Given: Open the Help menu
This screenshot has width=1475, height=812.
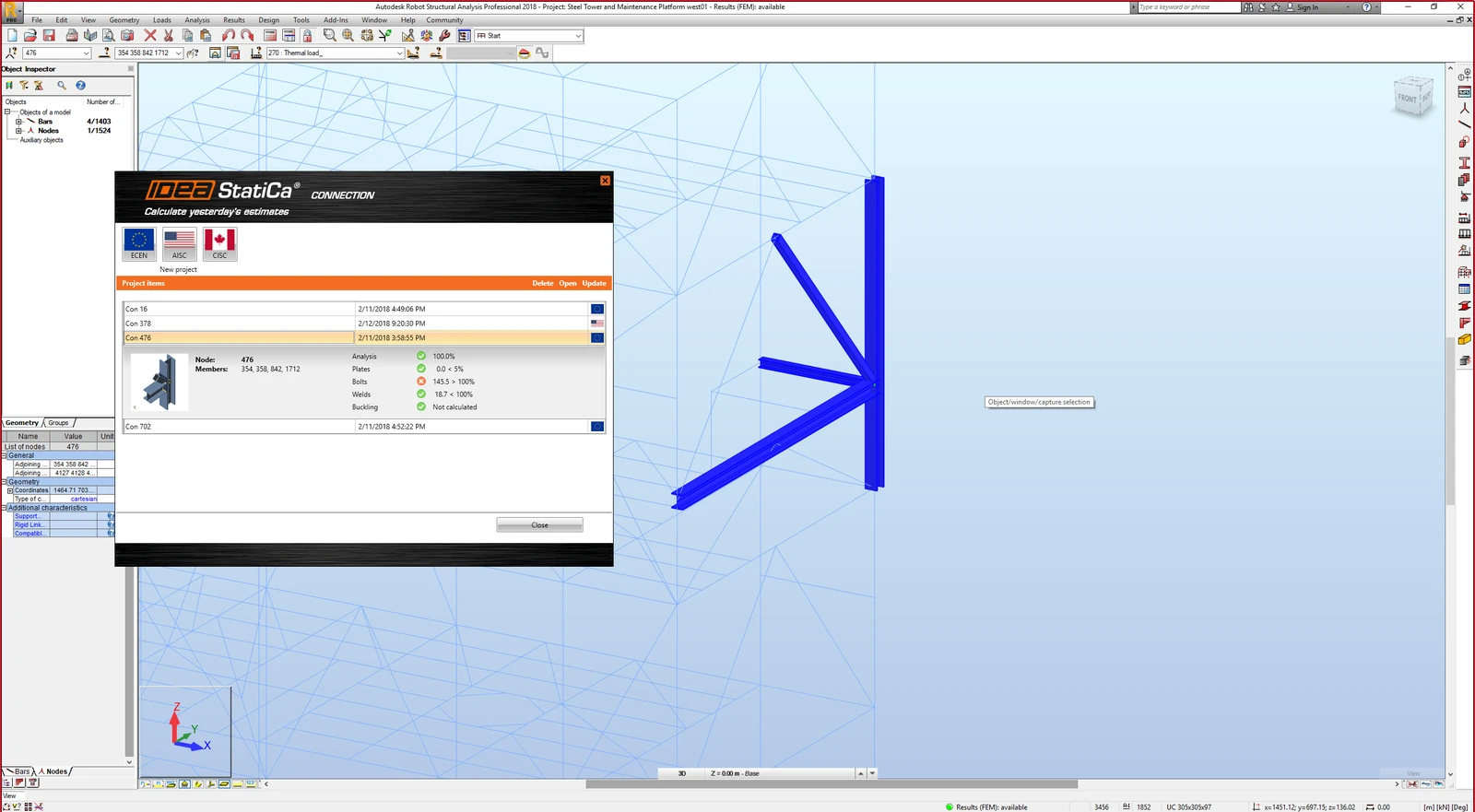Looking at the screenshot, I should click(407, 20).
